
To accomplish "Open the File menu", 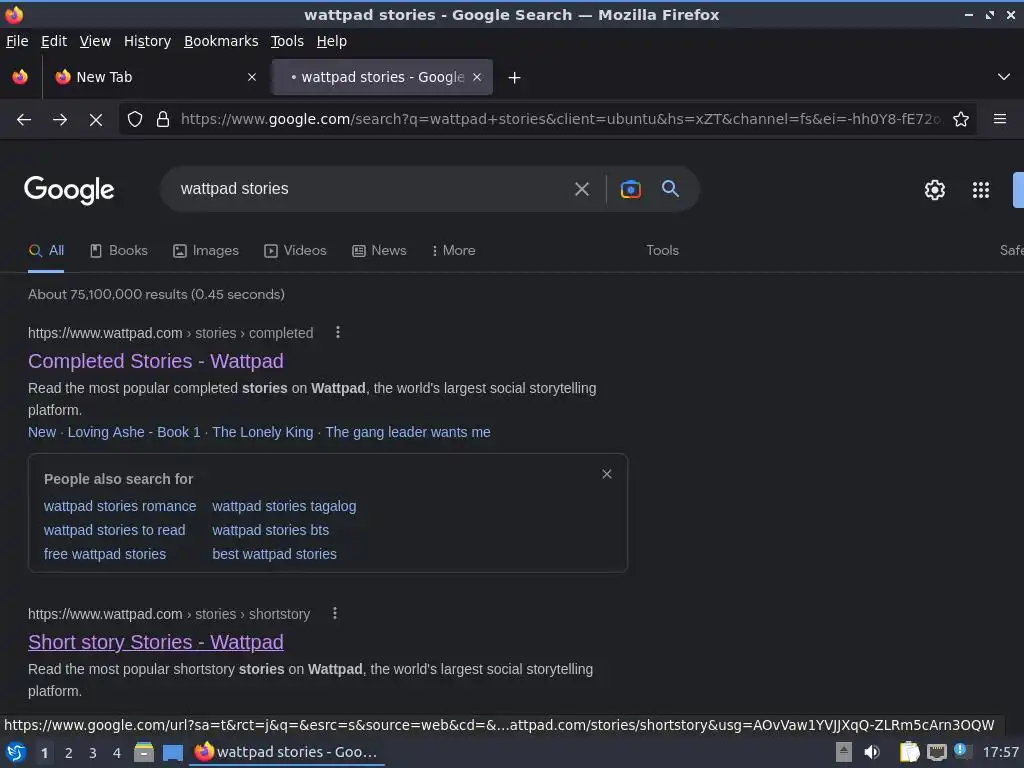I will (x=17, y=41).
